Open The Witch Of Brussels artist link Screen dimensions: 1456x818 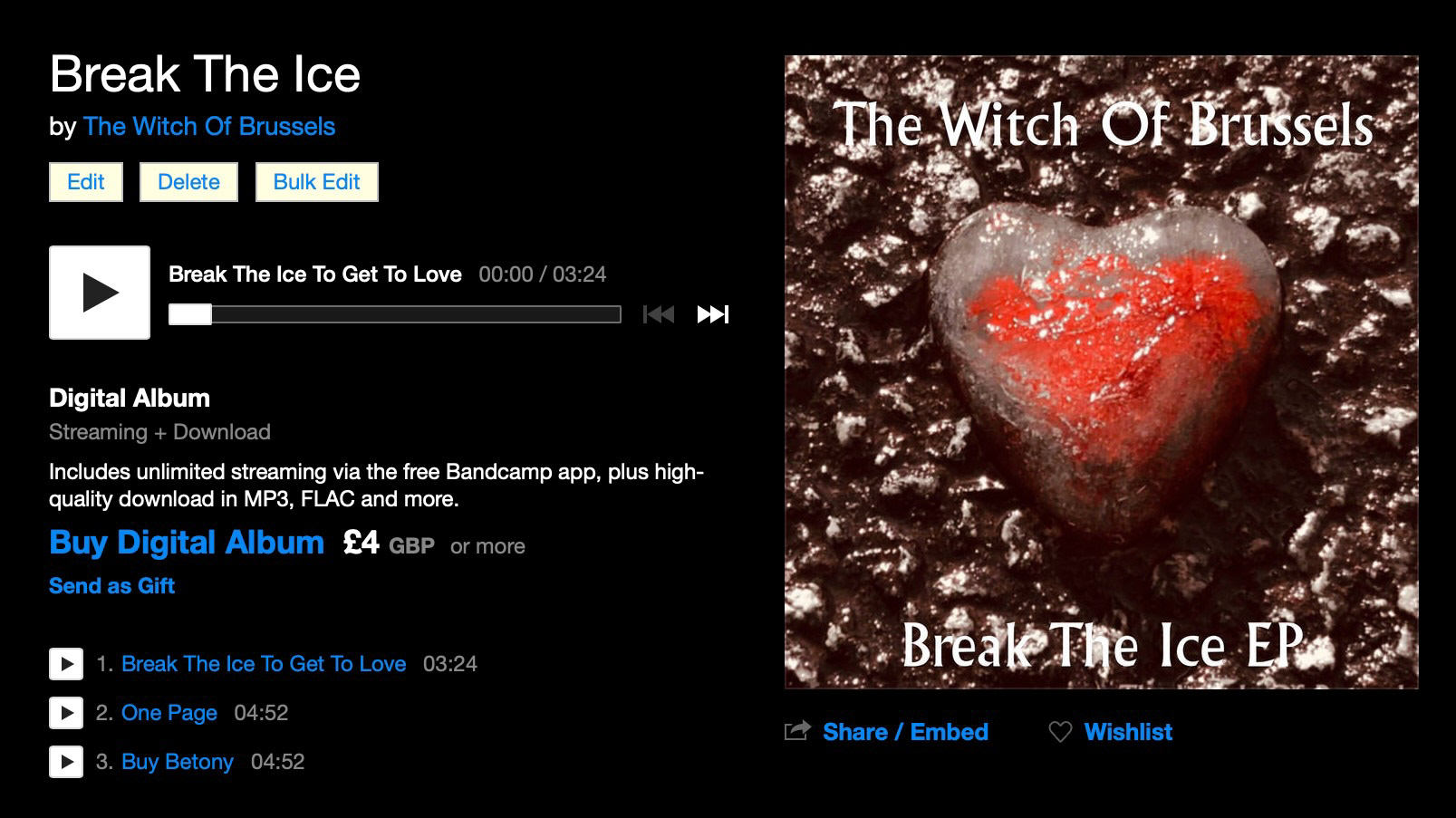(209, 127)
